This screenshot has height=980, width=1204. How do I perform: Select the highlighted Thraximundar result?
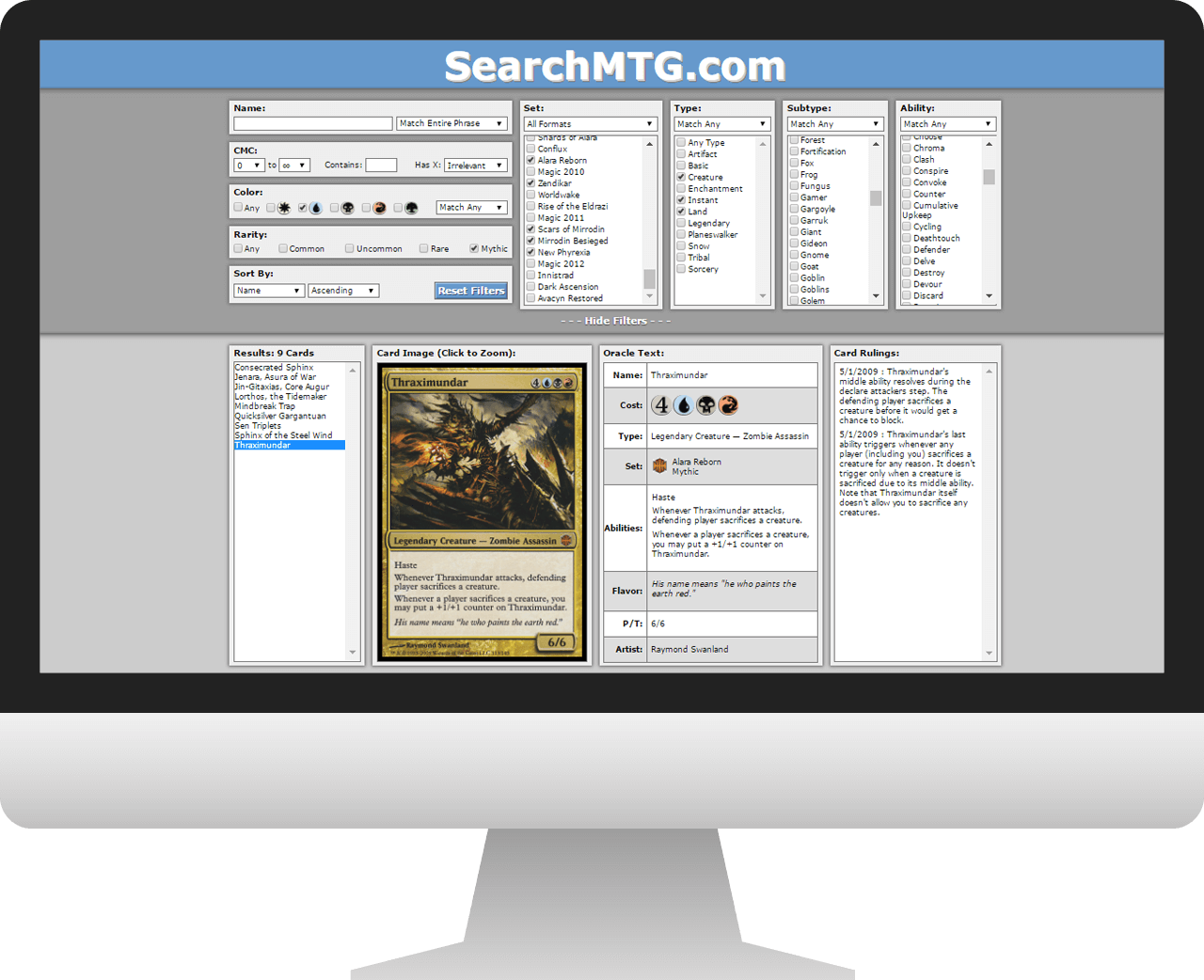point(290,445)
